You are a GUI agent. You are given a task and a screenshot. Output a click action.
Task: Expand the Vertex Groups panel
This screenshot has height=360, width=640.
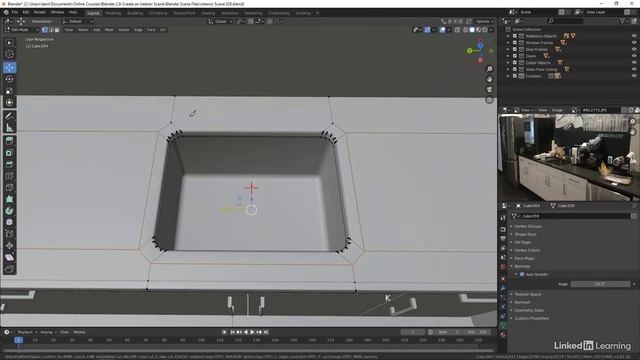(528, 226)
